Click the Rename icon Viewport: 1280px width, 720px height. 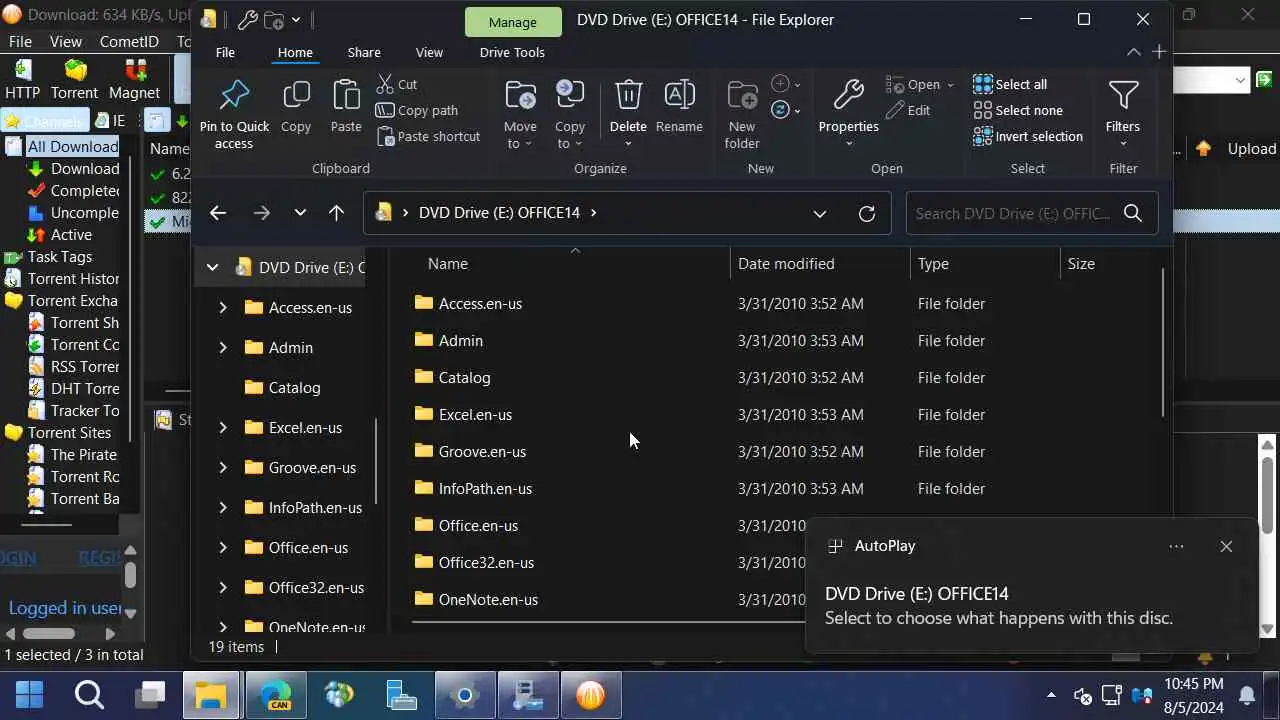pos(679,96)
